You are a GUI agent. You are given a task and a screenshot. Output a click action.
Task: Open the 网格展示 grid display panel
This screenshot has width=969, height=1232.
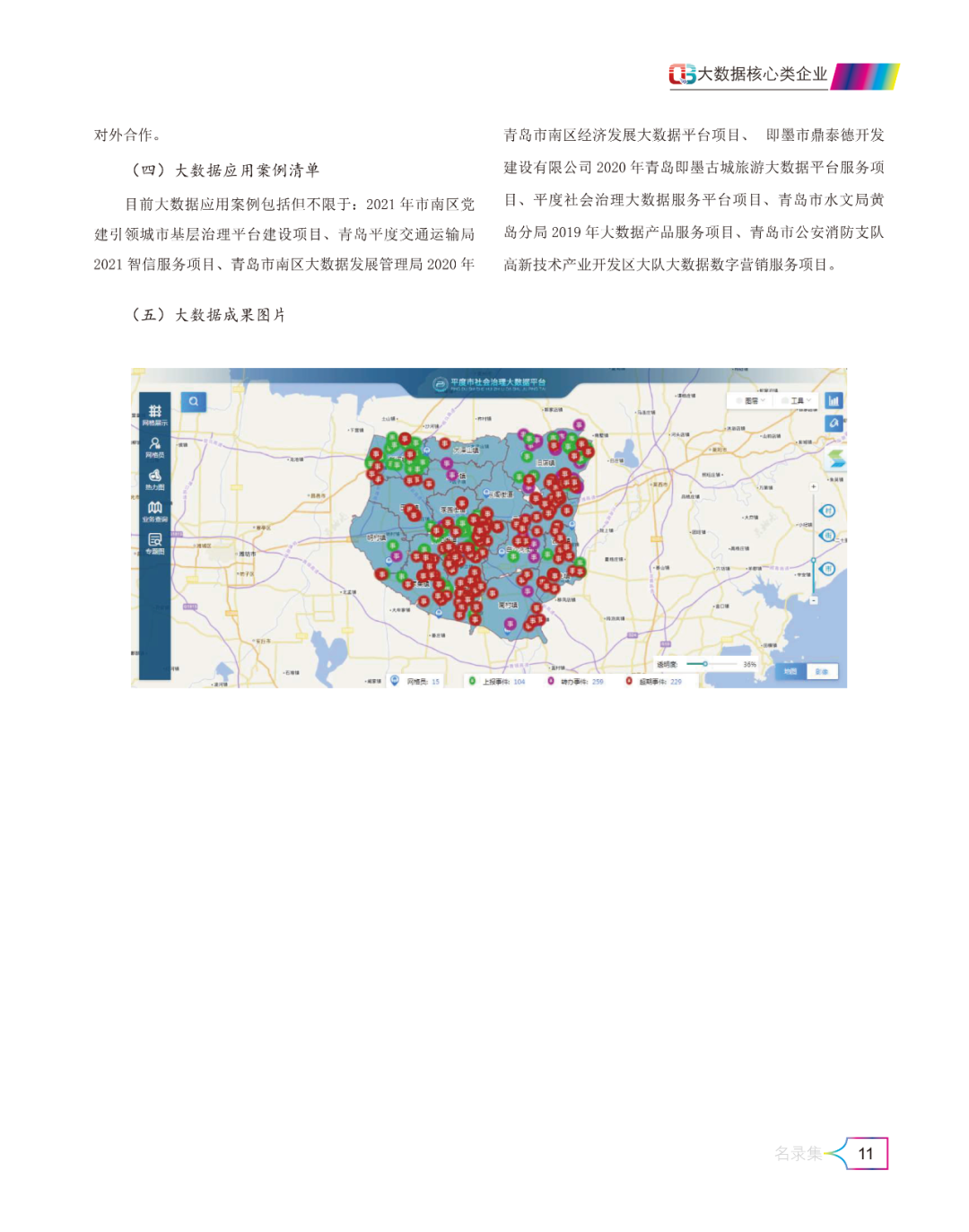point(154,415)
